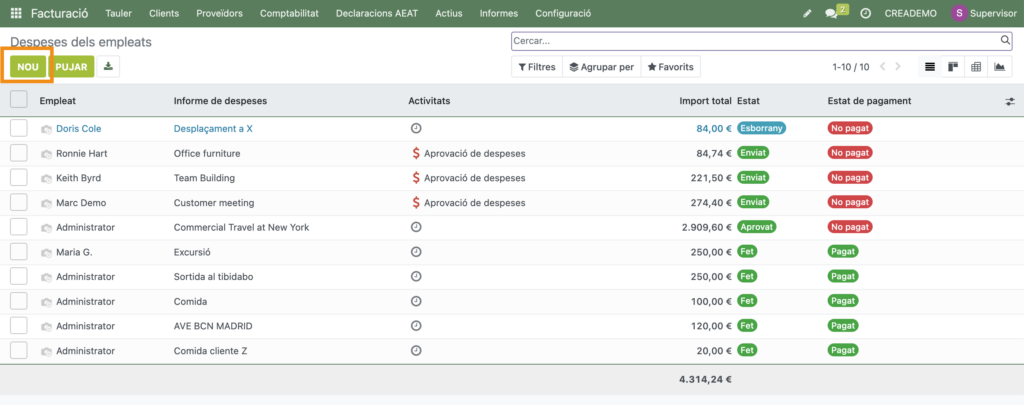
Task: Switch to kanban view
Action: (x=953, y=67)
